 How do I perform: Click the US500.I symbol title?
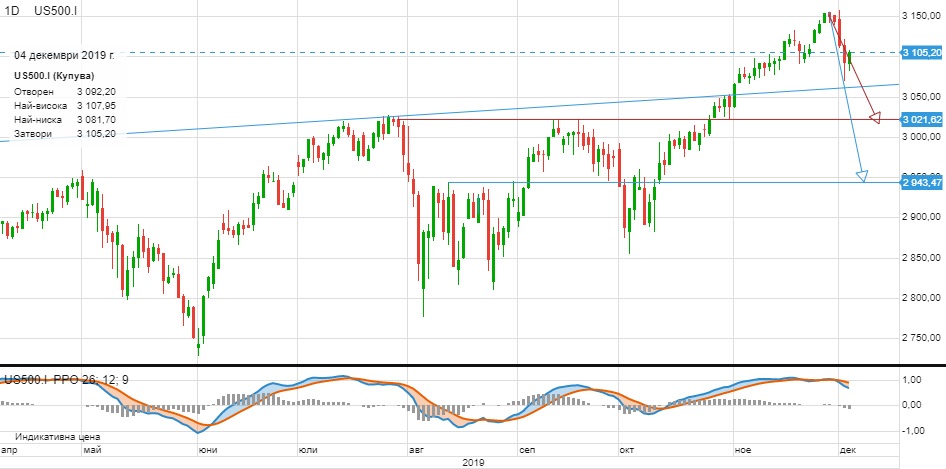click(x=56, y=12)
